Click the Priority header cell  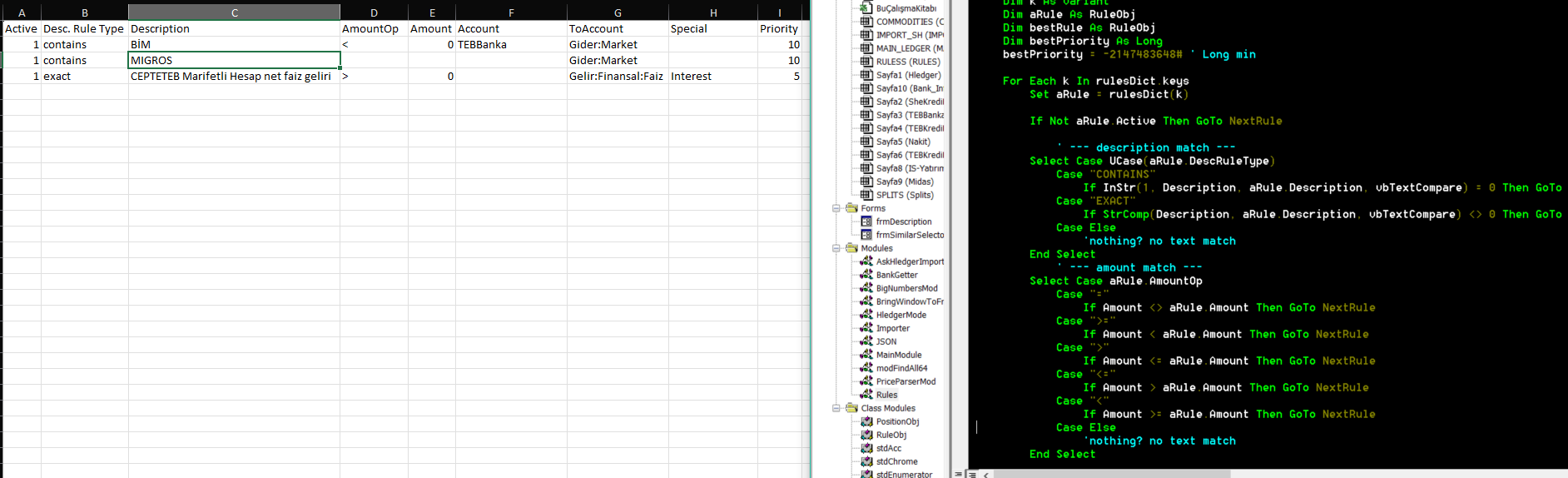(779, 28)
